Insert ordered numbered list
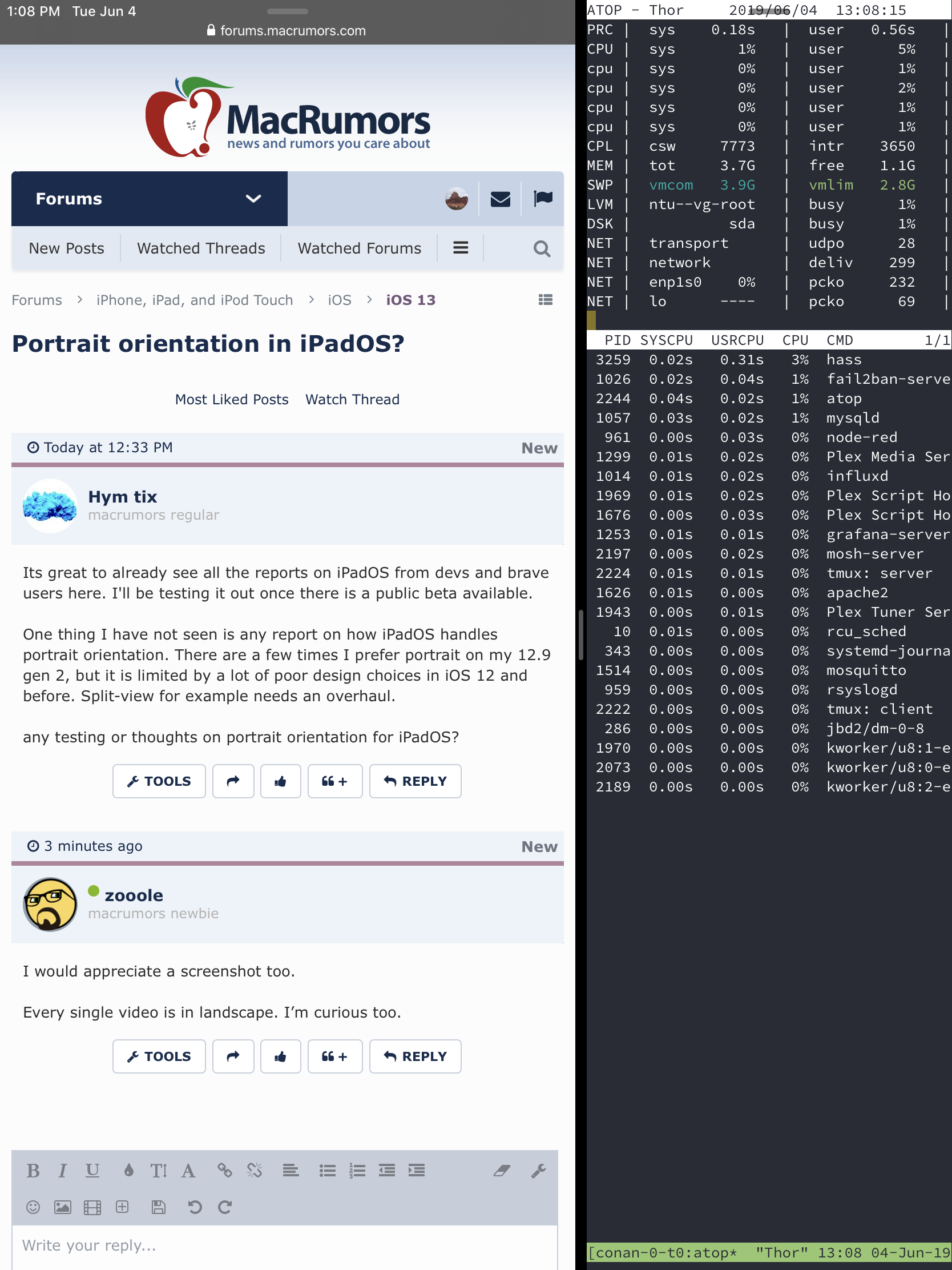Screen dimensions: 952x1270 [357, 1171]
